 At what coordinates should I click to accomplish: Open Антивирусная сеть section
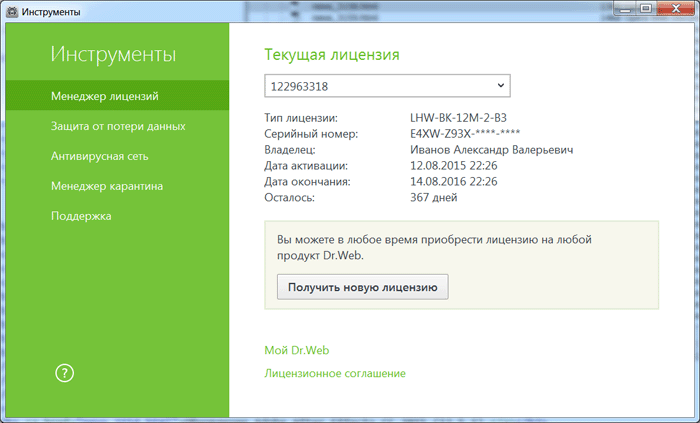[100, 156]
